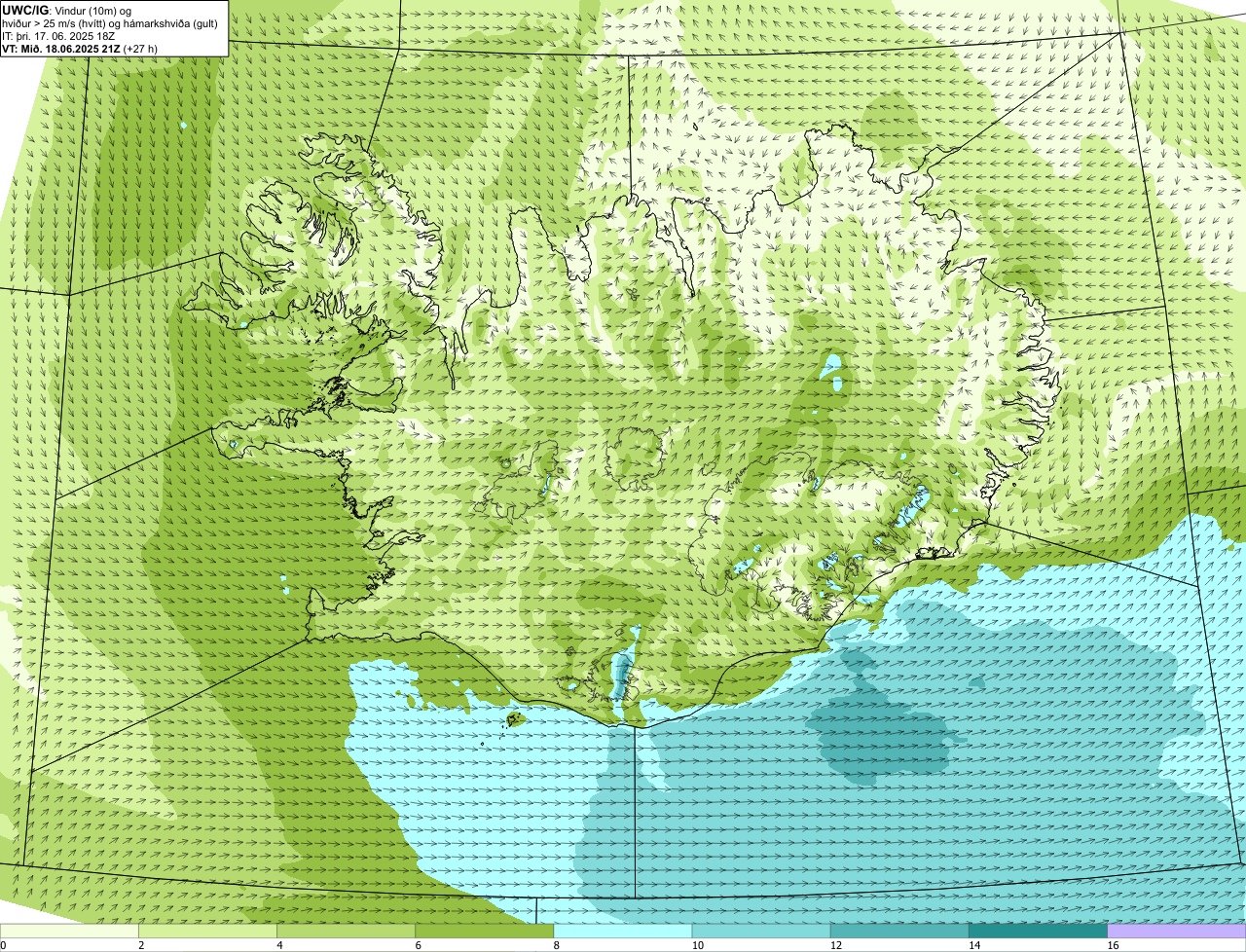Select the "VT: Mið. 18.06.2025 21Z (+27 h)" line
Image resolution: width=1246 pixels, height=952 pixels.
point(81,48)
